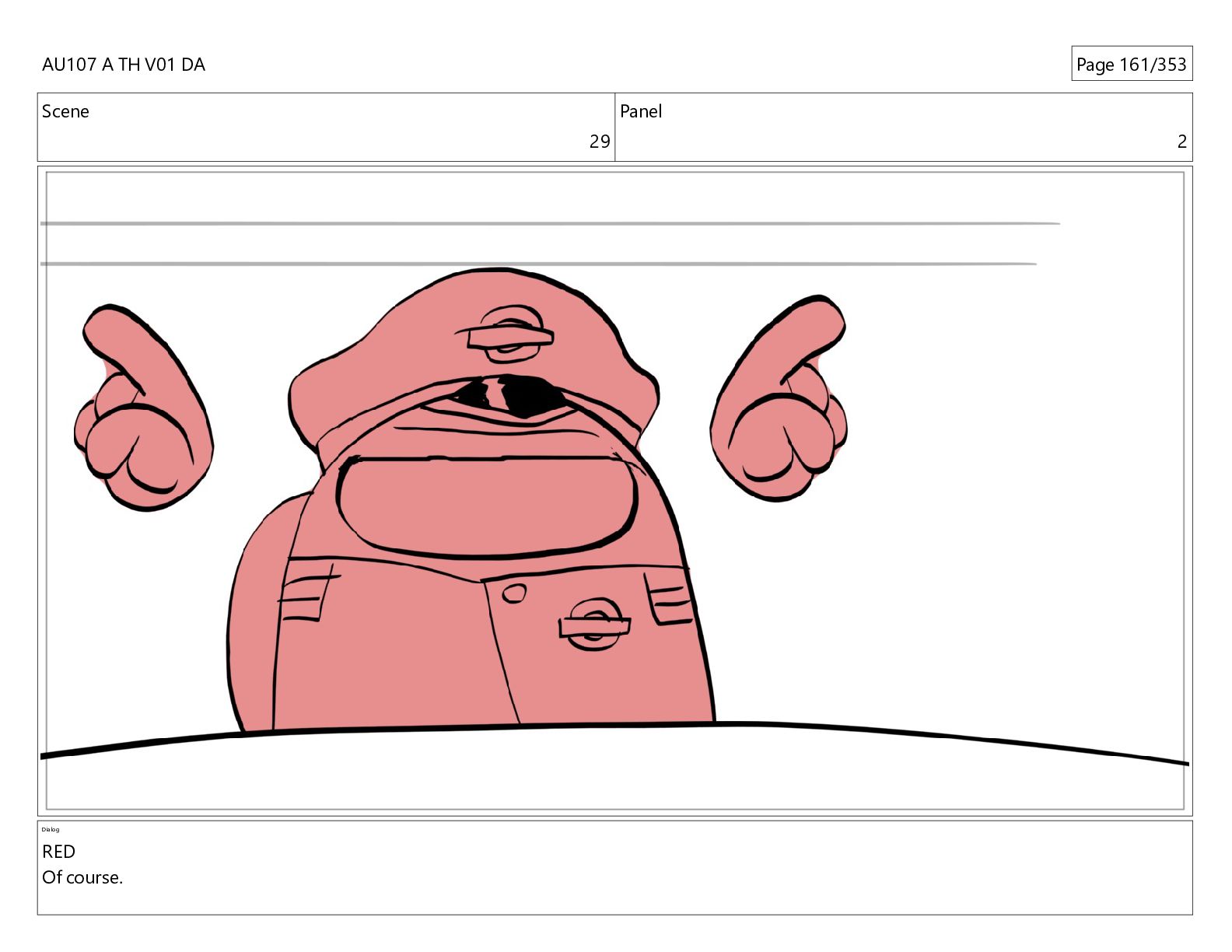Click the small 'Dialog' label
Screen dimensions: 1232x952
click(51, 829)
